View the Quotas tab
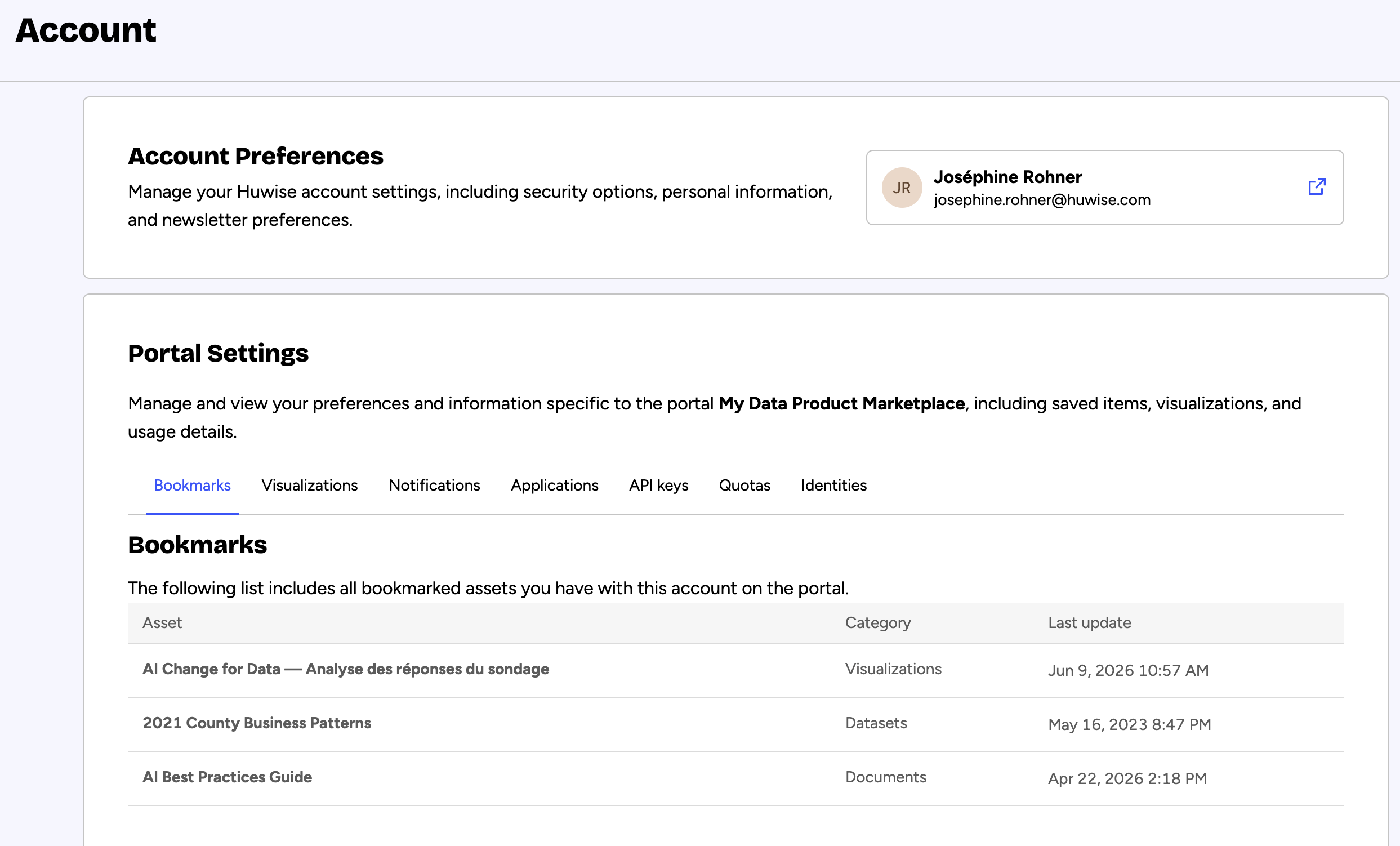This screenshot has width=1400, height=846. click(744, 485)
